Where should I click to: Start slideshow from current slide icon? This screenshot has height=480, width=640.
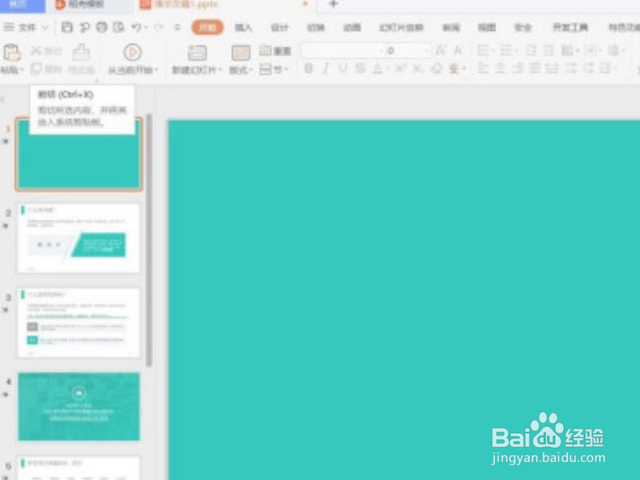coord(133,53)
